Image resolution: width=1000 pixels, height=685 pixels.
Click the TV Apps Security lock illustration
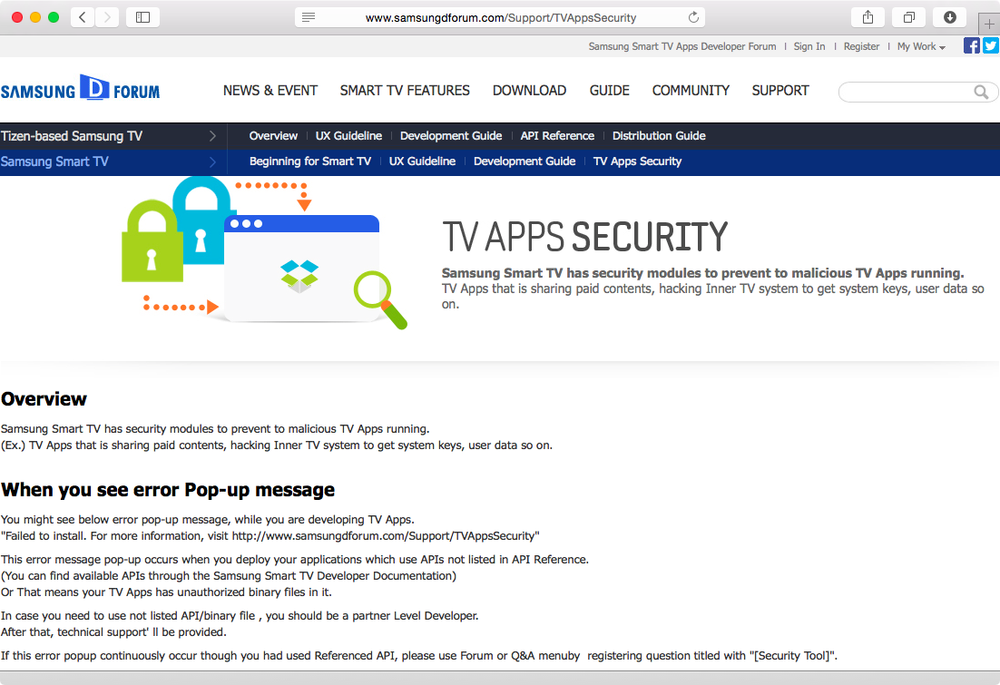(264, 253)
